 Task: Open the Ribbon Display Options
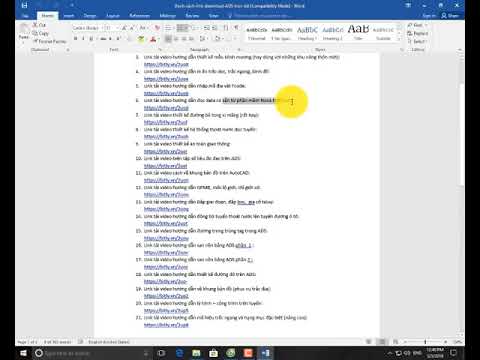(x=408, y=5)
